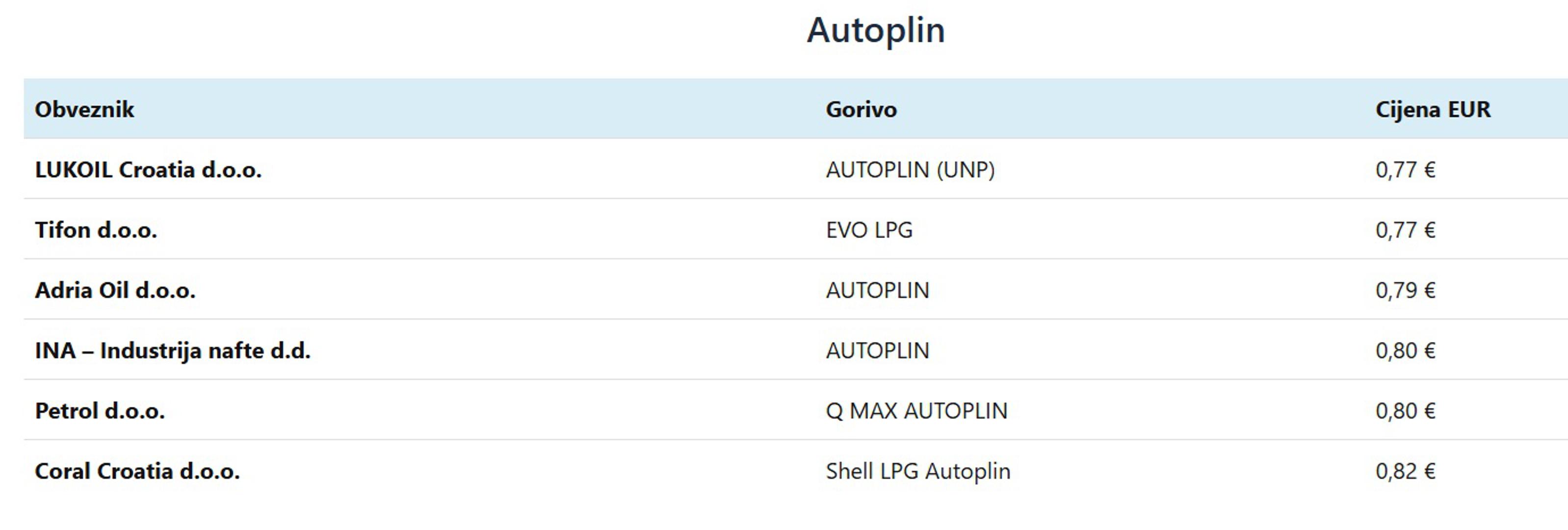1568x530 pixels.
Task: Click the Cijena EUR column header
Action: [x=1432, y=109]
